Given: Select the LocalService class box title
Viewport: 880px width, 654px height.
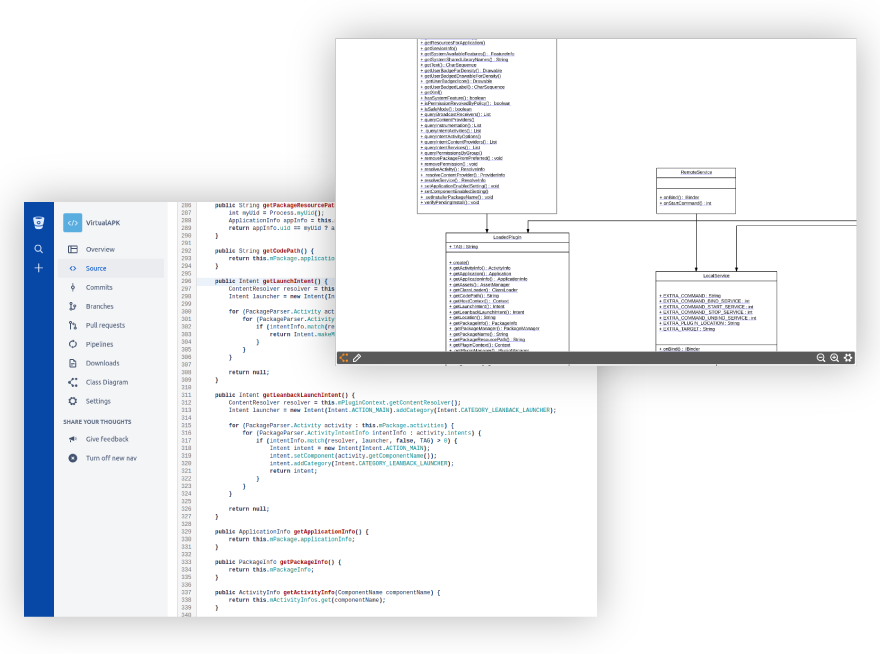Looking at the screenshot, I should click(716, 276).
